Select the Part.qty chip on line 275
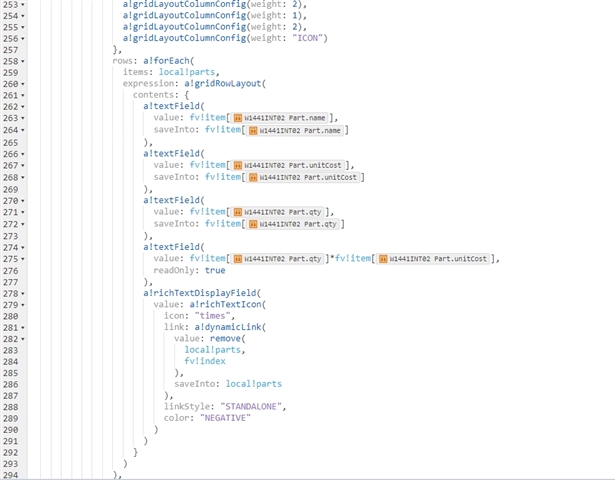The height and width of the screenshot is (480, 615). (278, 259)
